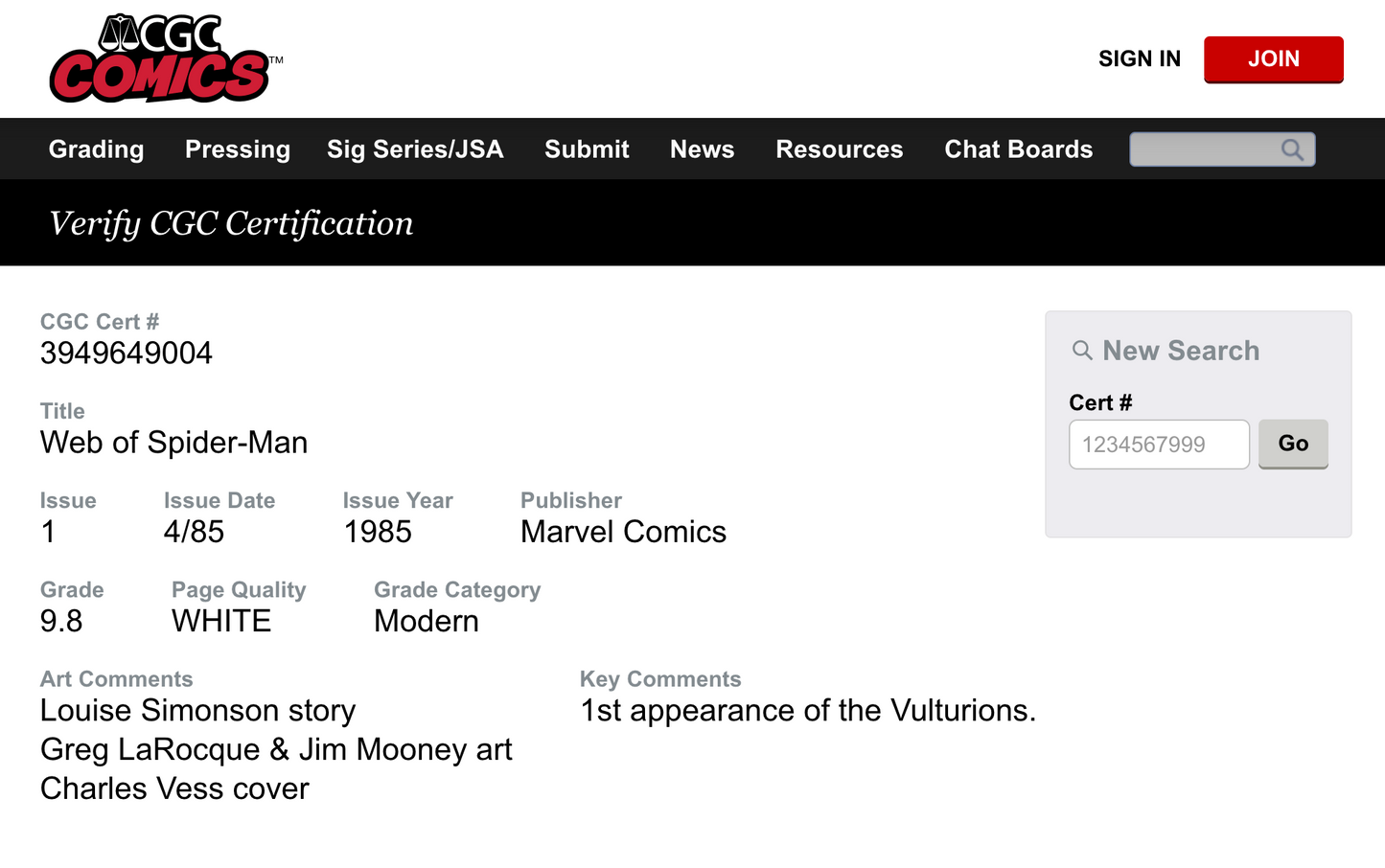Click the magnifier icon beside New Search
Image resolution: width=1385 pixels, height=868 pixels.
1082,351
